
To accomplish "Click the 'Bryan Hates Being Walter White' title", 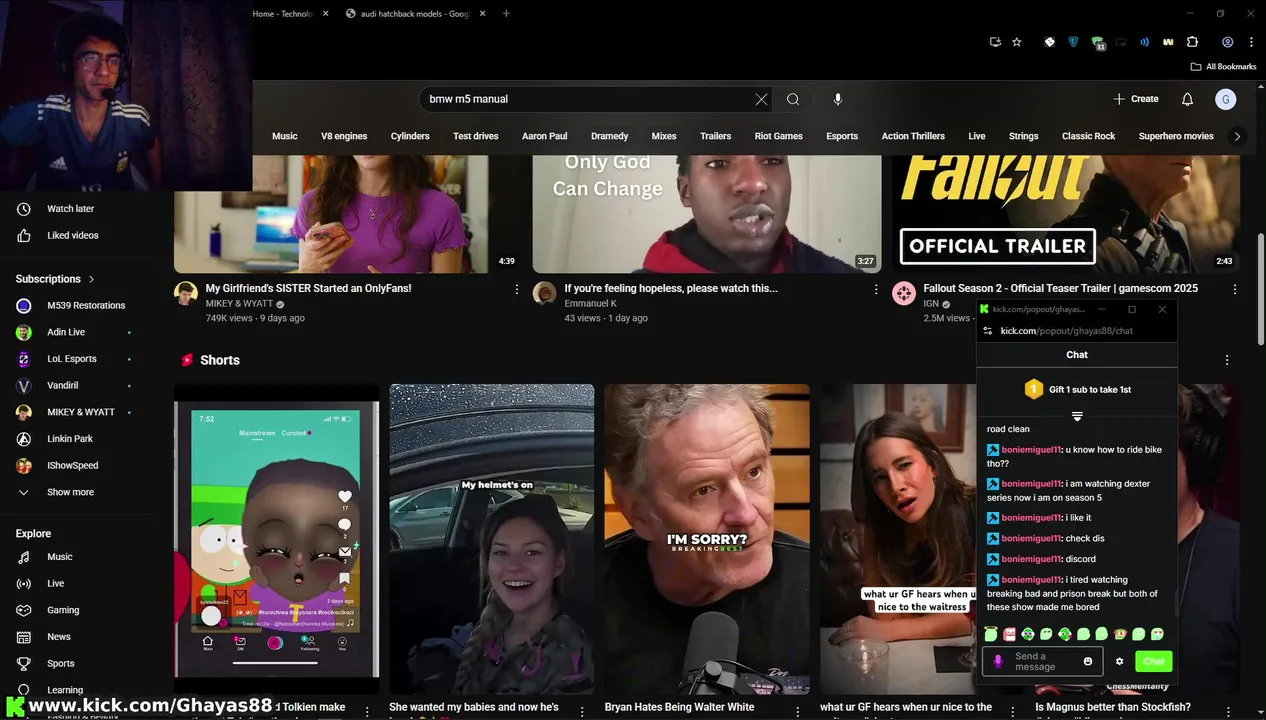I will point(679,707).
